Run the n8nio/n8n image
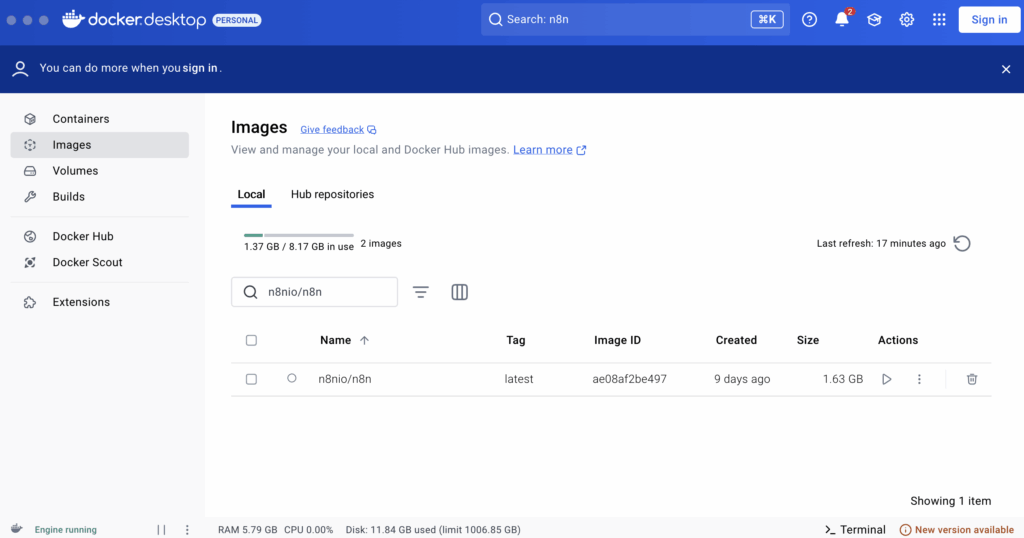1024x538 pixels. (x=886, y=379)
